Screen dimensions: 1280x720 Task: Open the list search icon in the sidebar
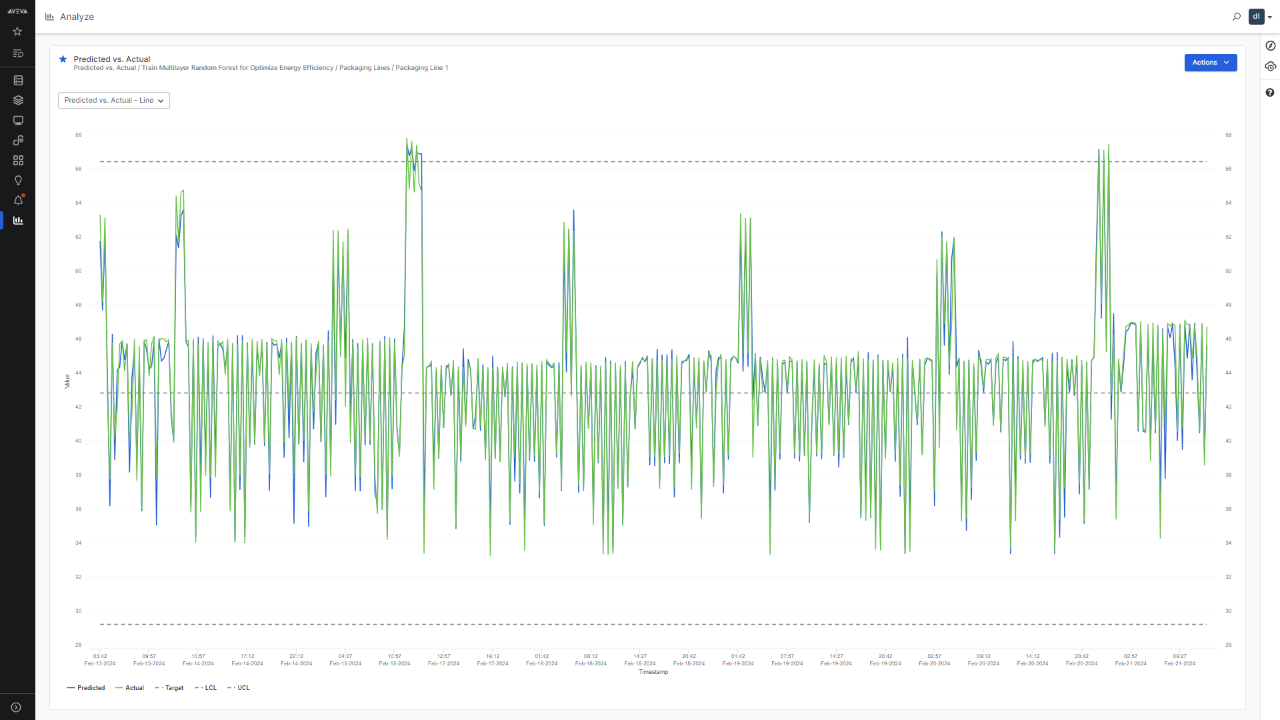[x=17, y=53]
